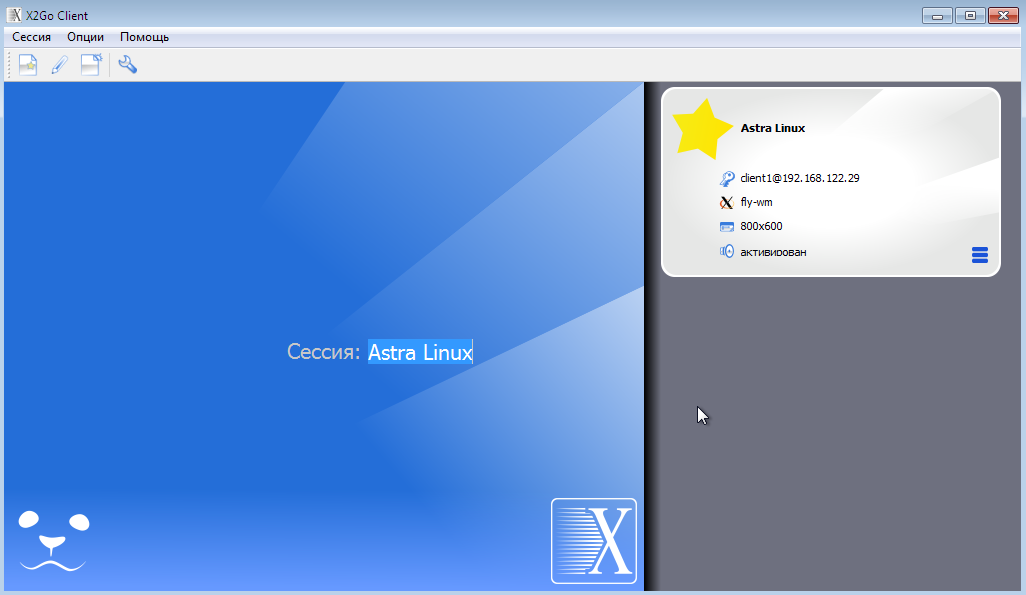Click the New Session toolbar icon
This screenshot has height=595, width=1026.
click(28, 65)
